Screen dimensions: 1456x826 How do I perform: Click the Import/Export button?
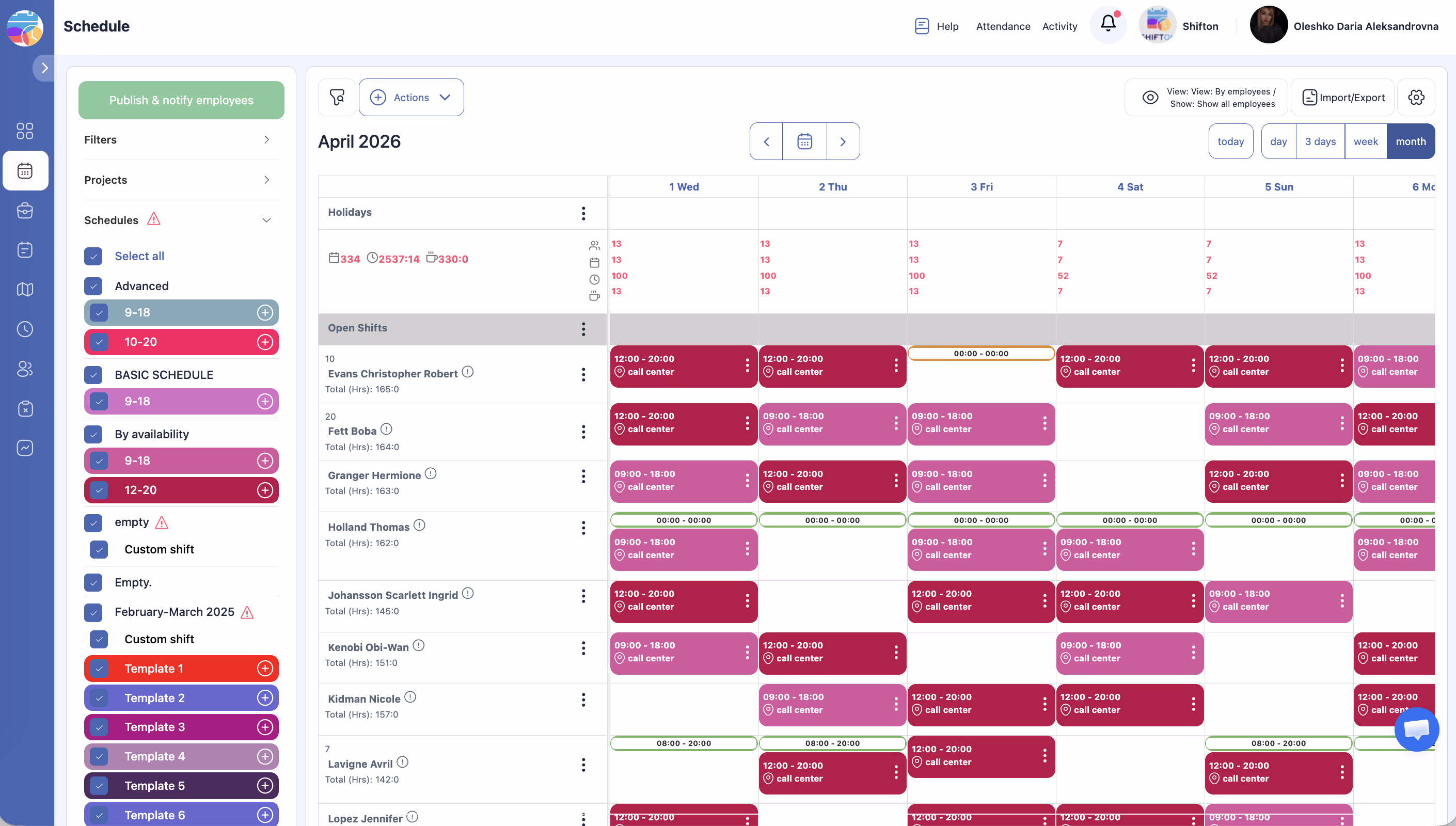pos(1342,98)
